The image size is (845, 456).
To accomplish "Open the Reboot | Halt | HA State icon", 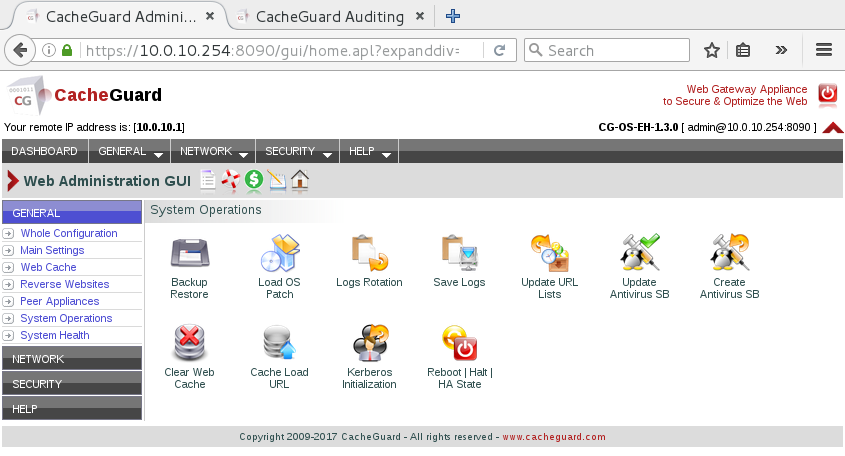I will 460,343.
